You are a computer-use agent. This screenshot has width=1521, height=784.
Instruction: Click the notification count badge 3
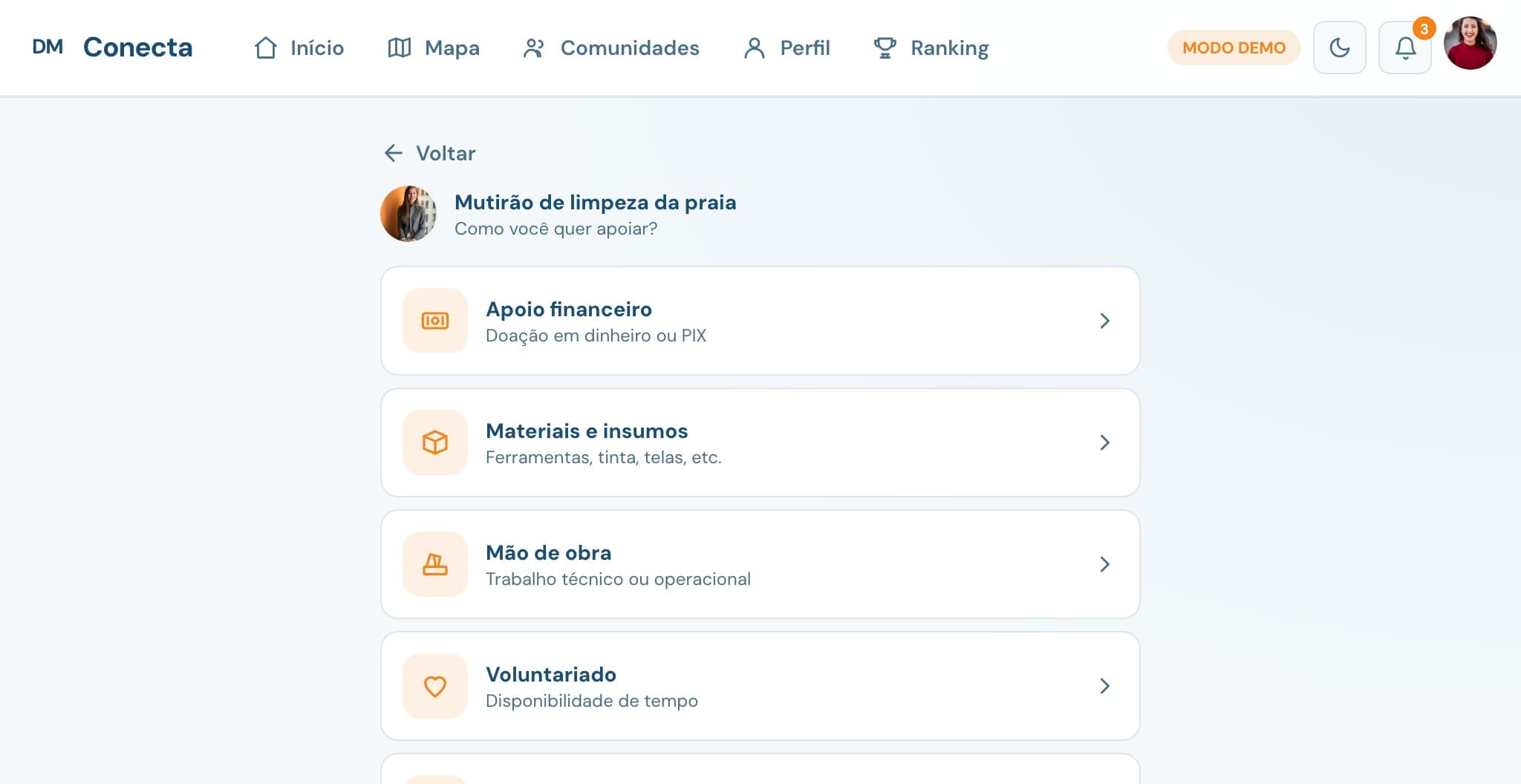tap(1424, 29)
